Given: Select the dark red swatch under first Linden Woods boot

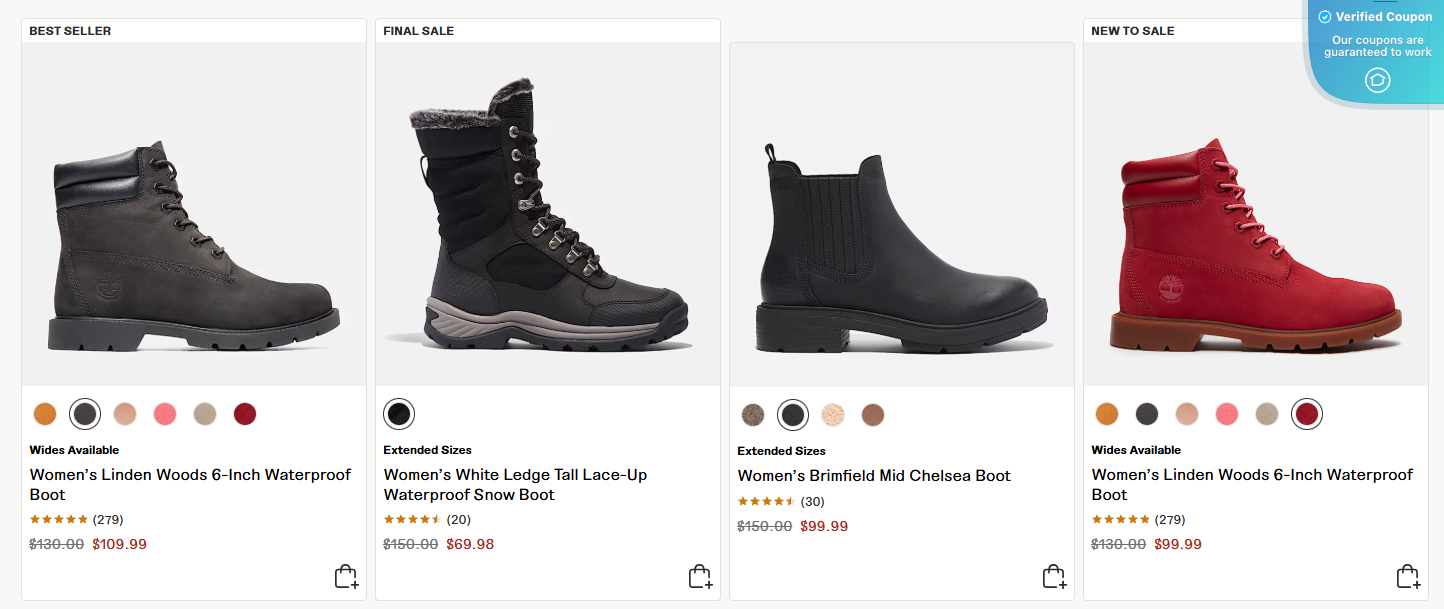Looking at the screenshot, I should [245, 413].
